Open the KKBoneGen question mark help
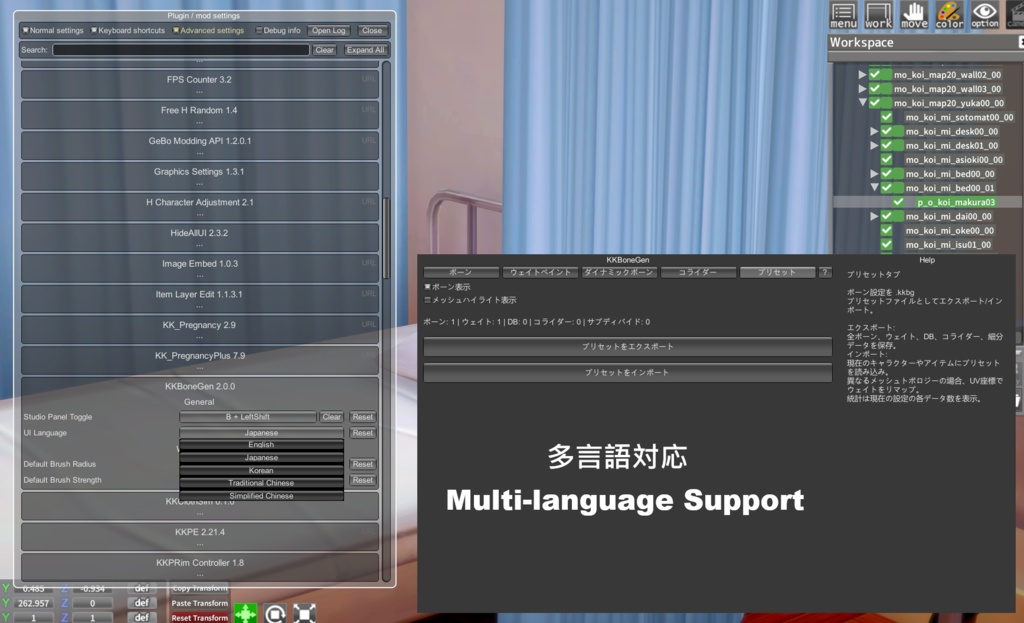 [x=825, y=272]
